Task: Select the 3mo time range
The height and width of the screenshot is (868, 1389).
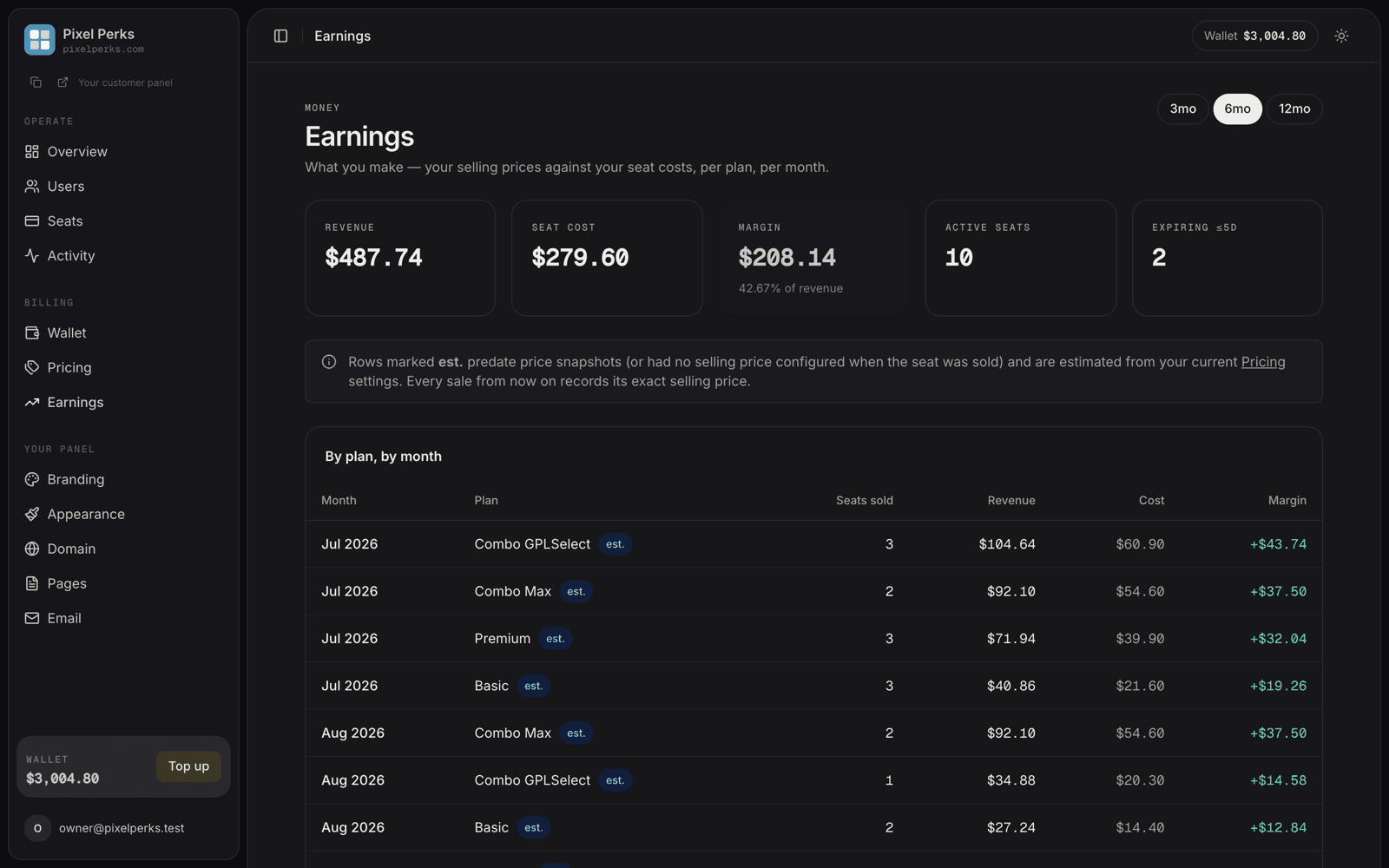Action: [1182, 108]
